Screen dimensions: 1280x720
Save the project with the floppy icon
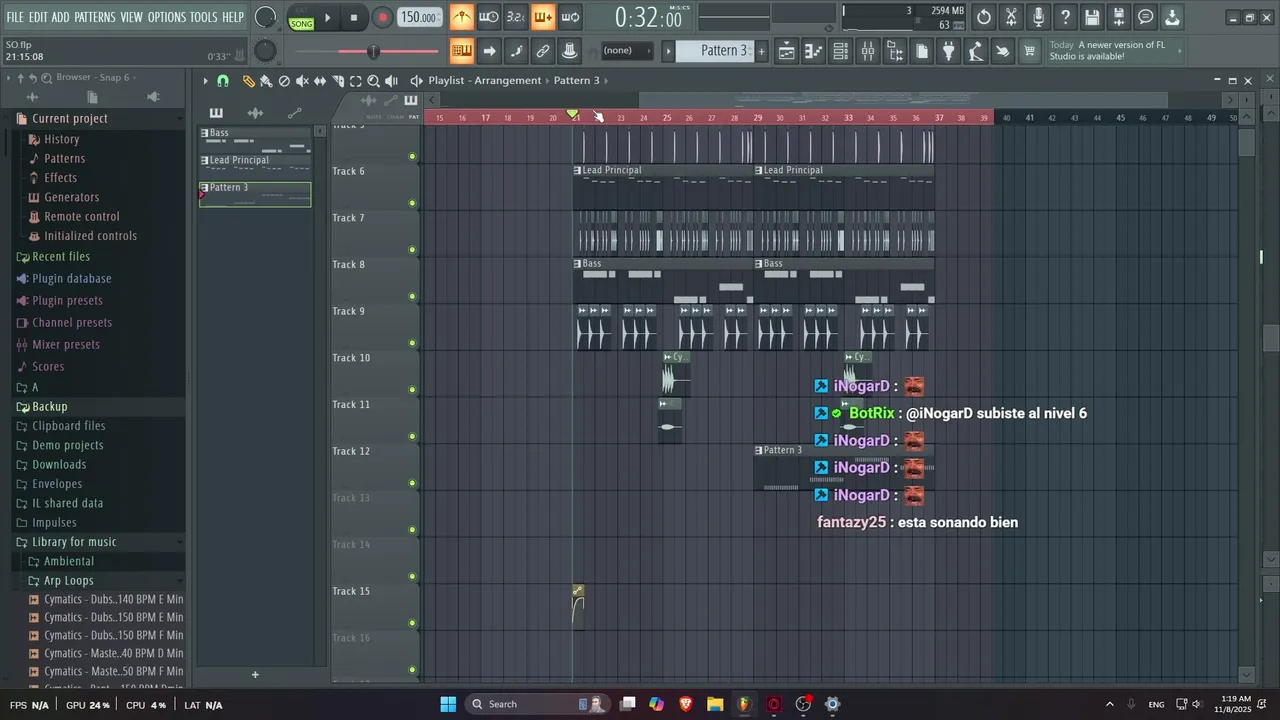(x=1092, y=17)
